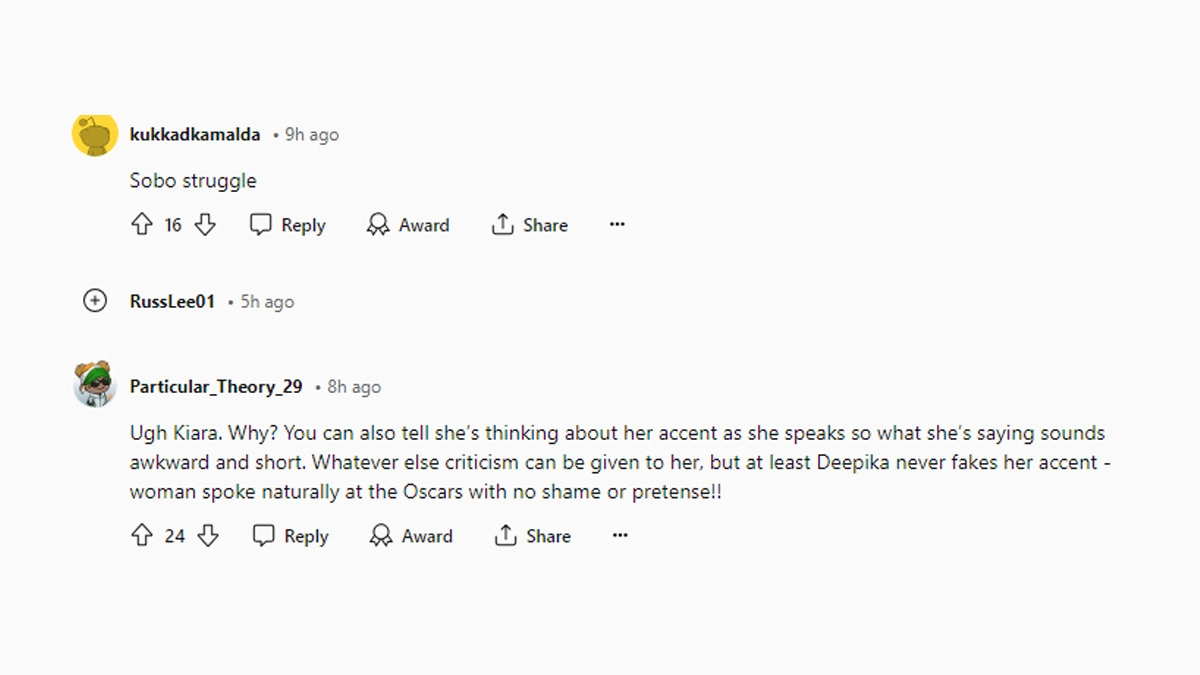The height and width of the screenshot is (675, 1200).
Task: Share Particular_Theory_29's comment
Action: [x=533, y=536]
